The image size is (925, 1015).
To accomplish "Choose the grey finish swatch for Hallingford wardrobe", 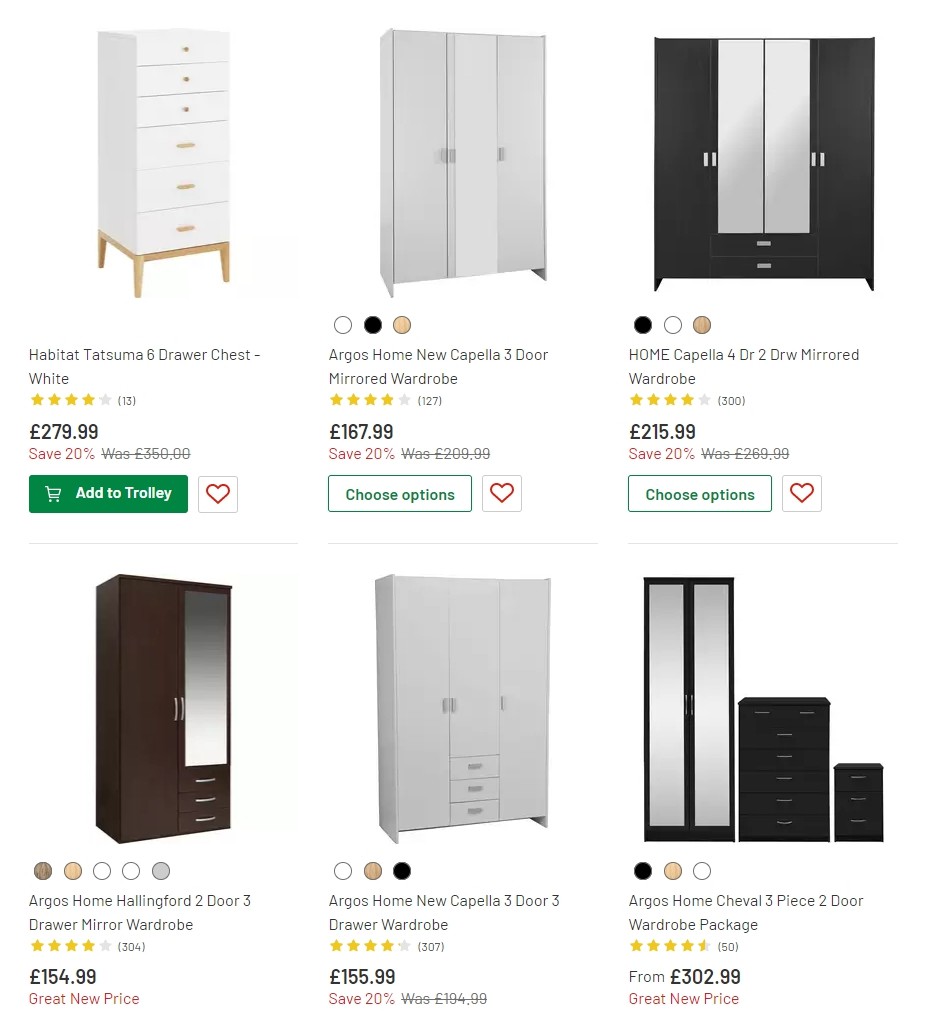I will coord(160,870).
